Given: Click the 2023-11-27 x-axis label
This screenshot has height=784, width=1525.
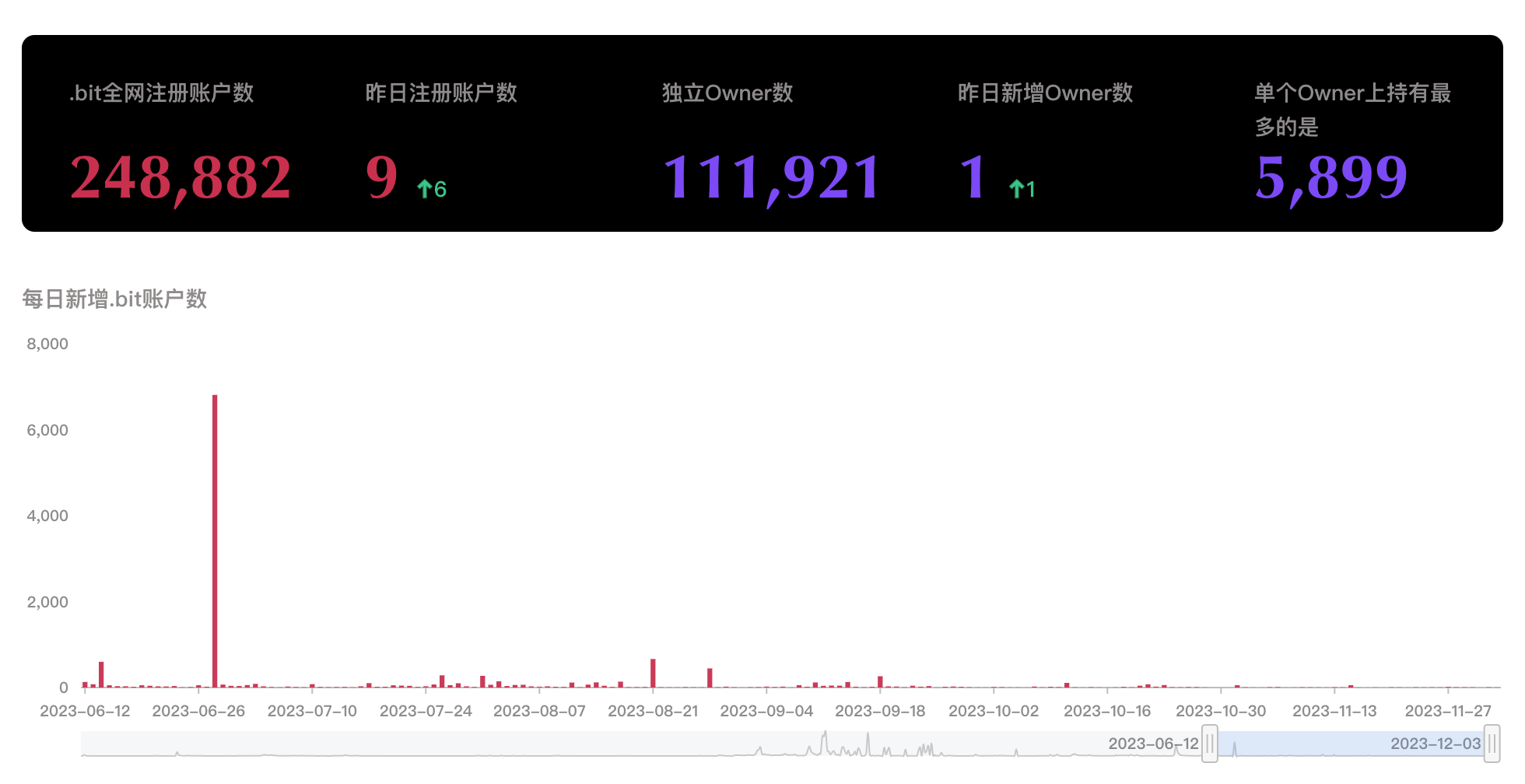Looking at the screenshot, I should tap(1448, 711).
